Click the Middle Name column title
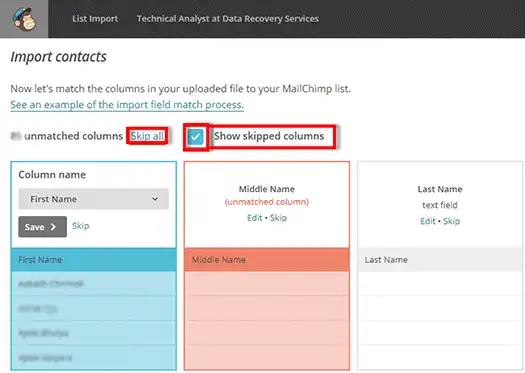The width and height of the screenshot is (525, 373). (267, 189)
